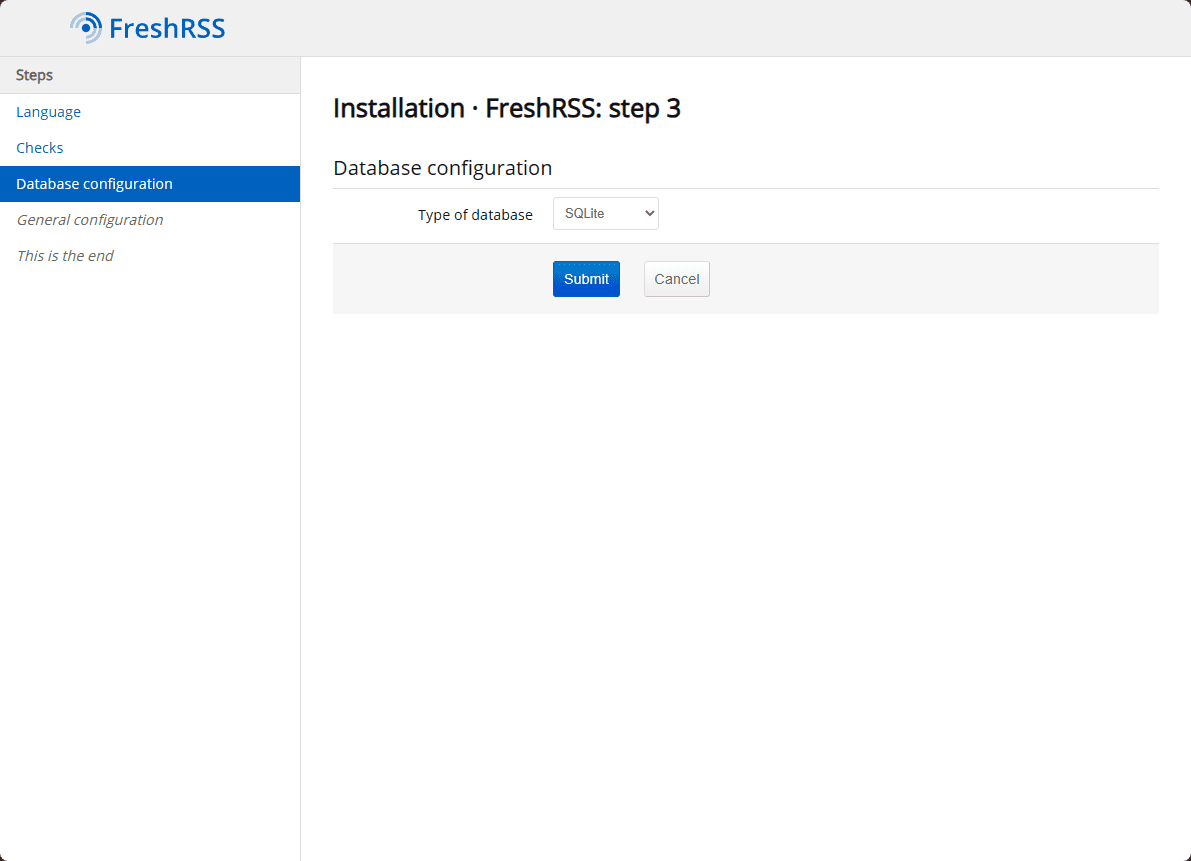This screenshot has height=861, width=1191.
Task: Click the FreshRSS wordmark in header
Action: coord(167,28)
